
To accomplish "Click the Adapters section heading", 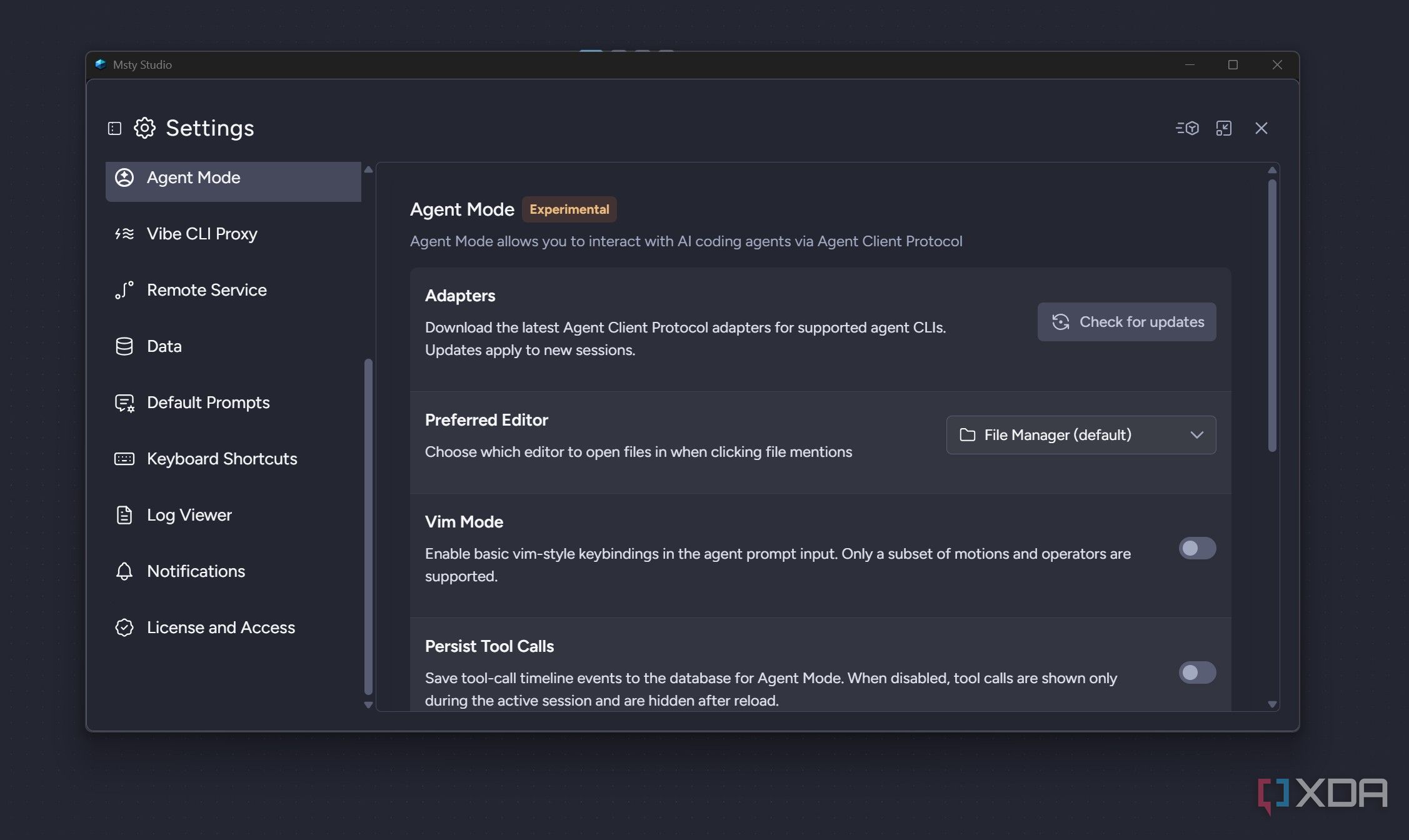I will click(x=460, y=296).
